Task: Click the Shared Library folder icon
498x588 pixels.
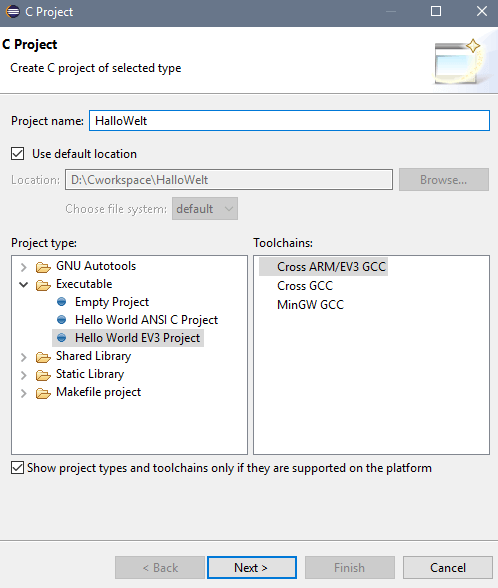Action: [x=43, y=357]
